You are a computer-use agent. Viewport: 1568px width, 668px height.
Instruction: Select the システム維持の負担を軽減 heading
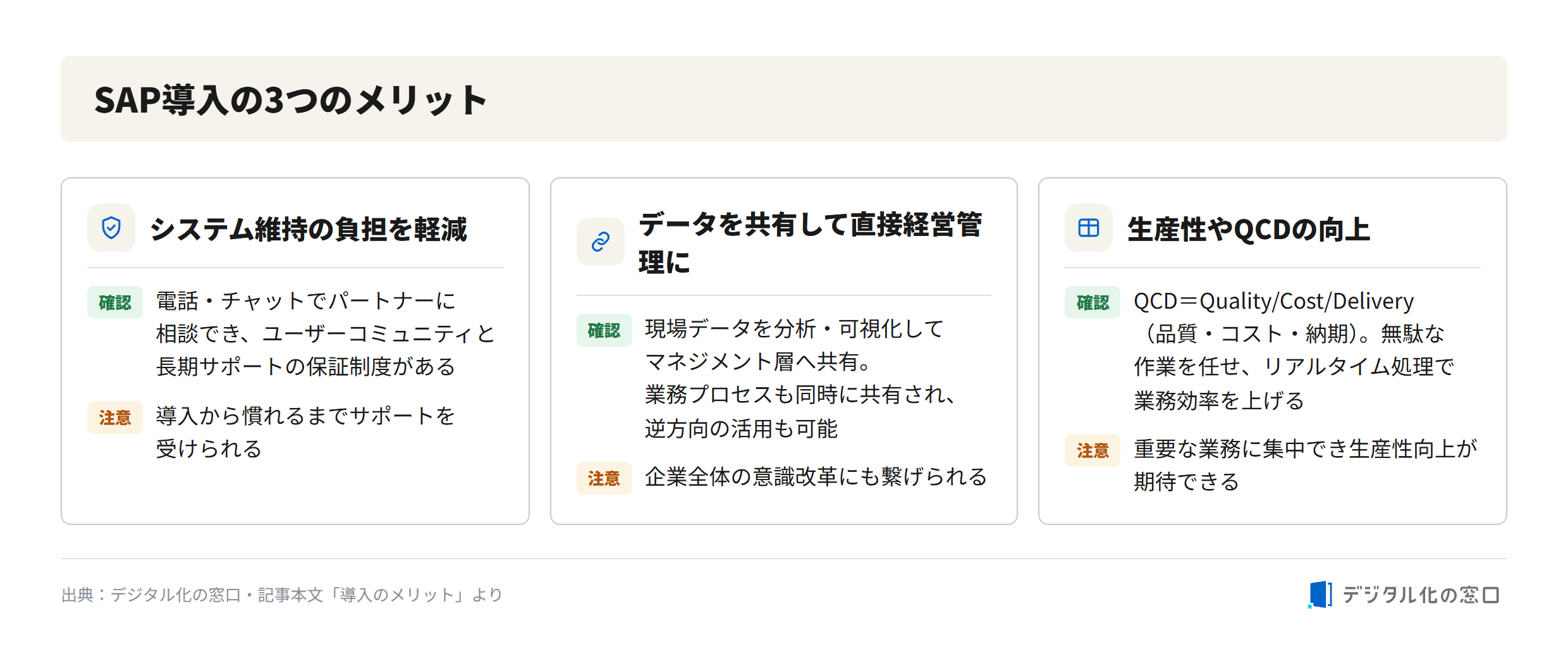pos(309,229)
